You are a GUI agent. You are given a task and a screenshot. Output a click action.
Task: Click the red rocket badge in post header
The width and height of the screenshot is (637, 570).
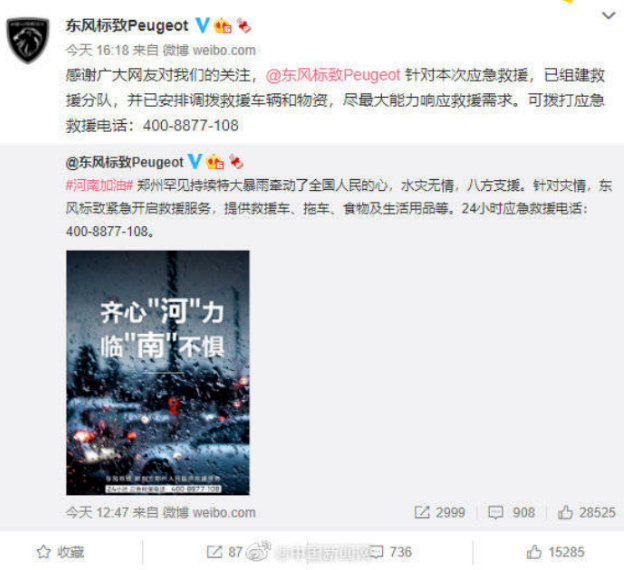[244, 26]
